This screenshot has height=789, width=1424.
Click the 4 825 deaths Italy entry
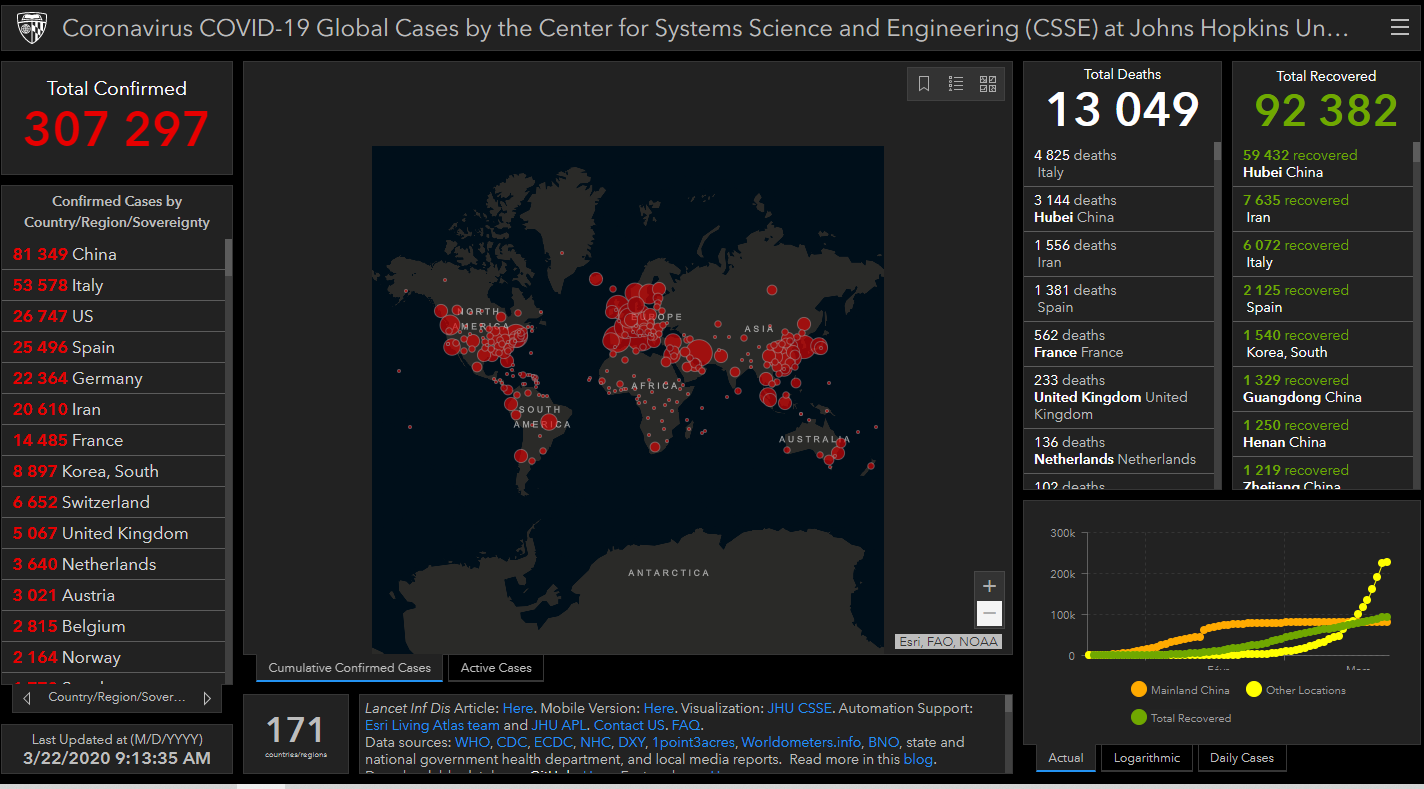[x=1118, y=164]
